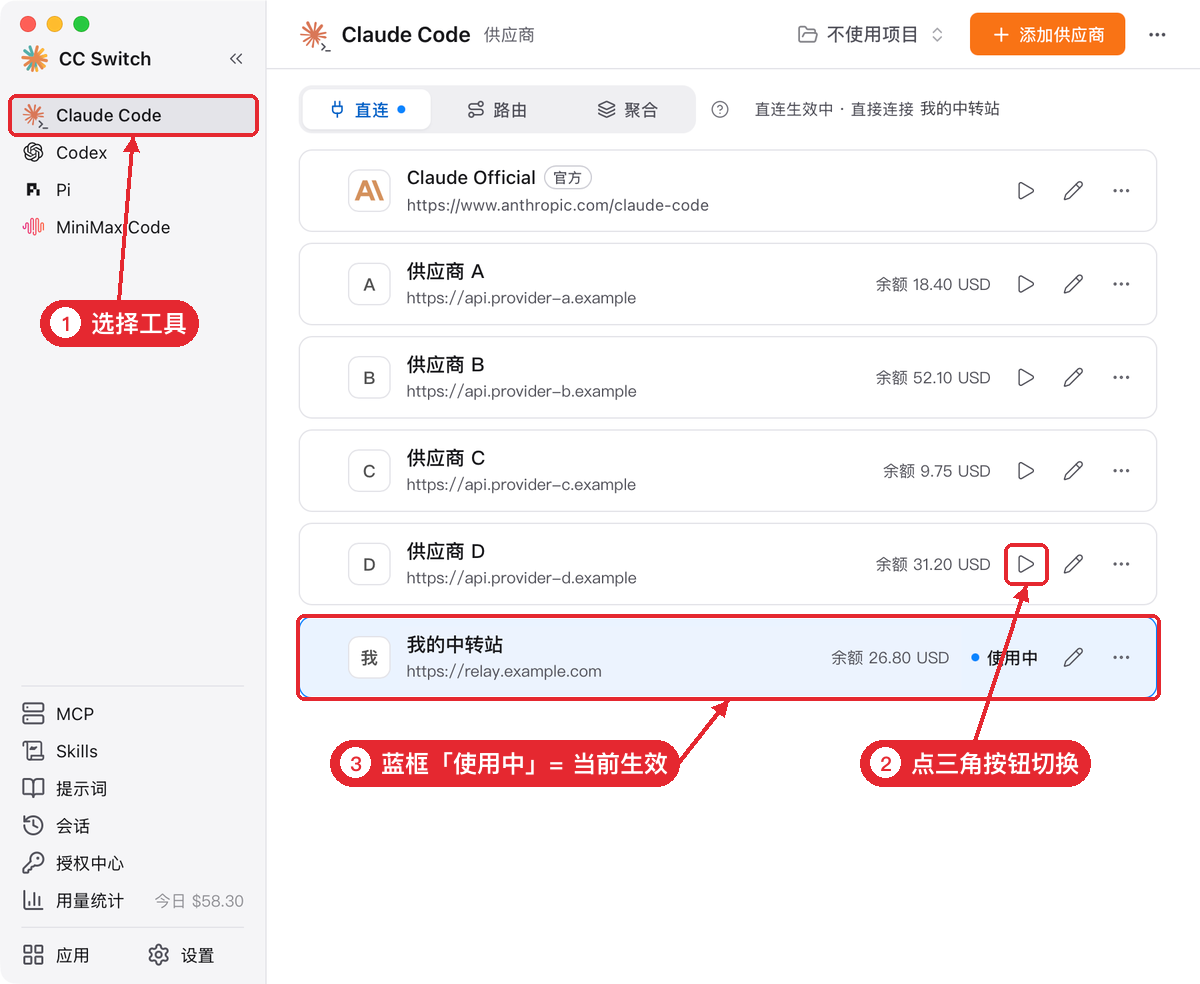The width and height of the screenshot is (1200, 984).
Task: Edit 供应商 C with the pencil icon
Action: [1073, 470]
